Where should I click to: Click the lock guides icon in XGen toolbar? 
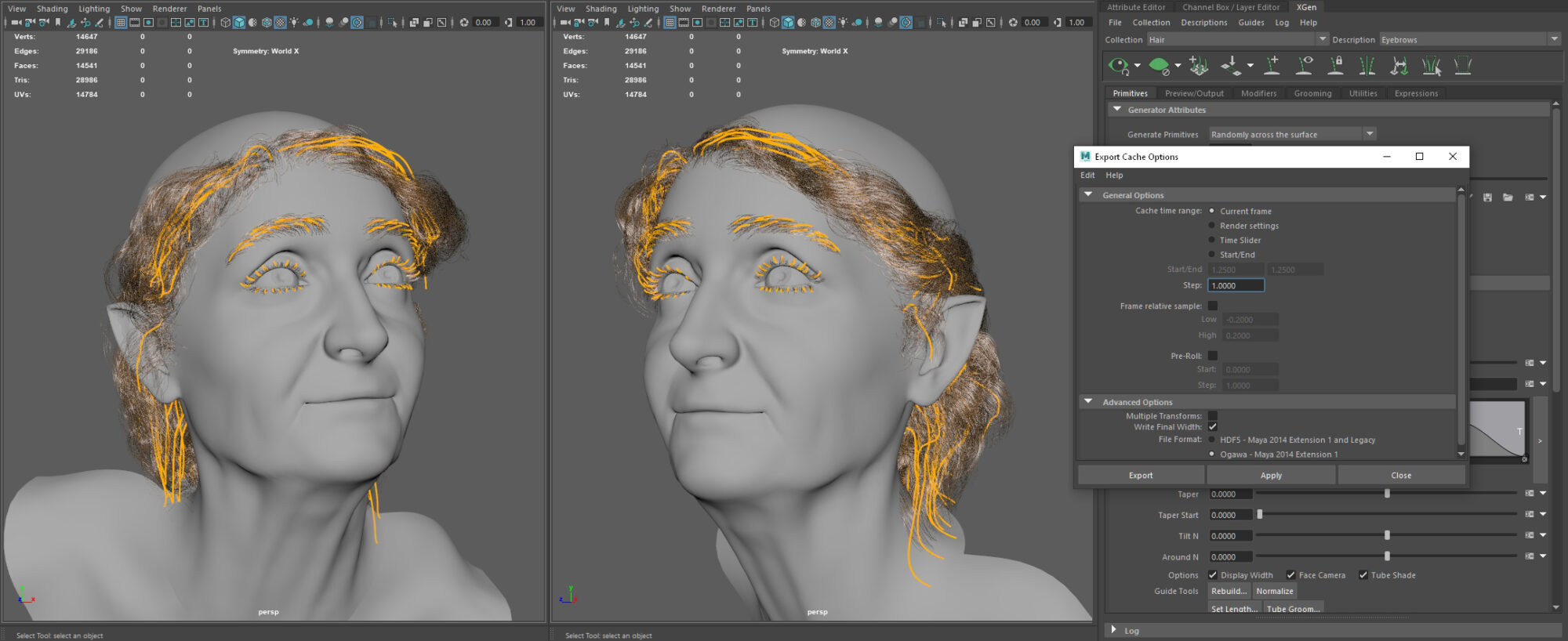point(1335,66)
